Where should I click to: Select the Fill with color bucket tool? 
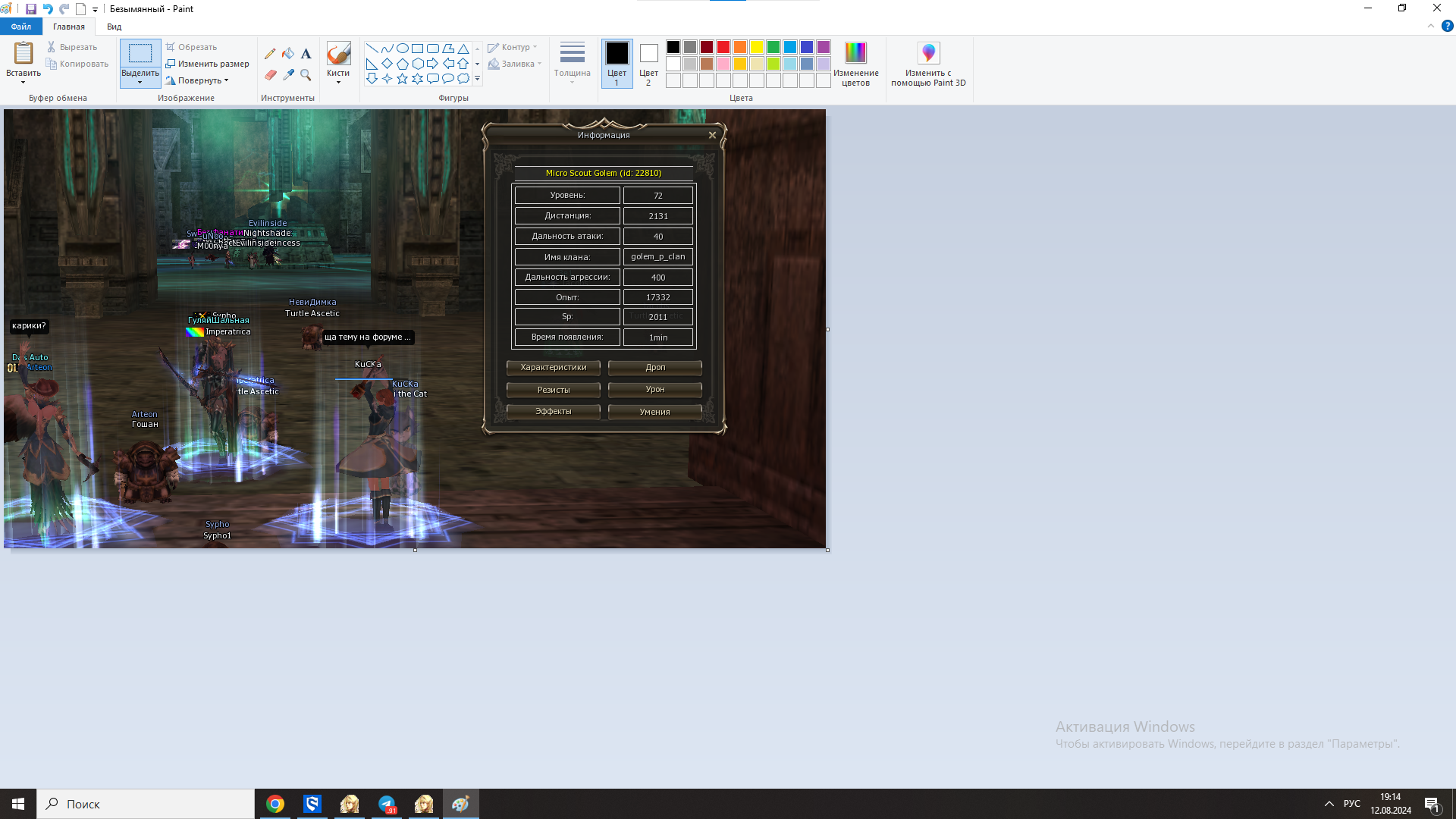[x=288, y=54]
